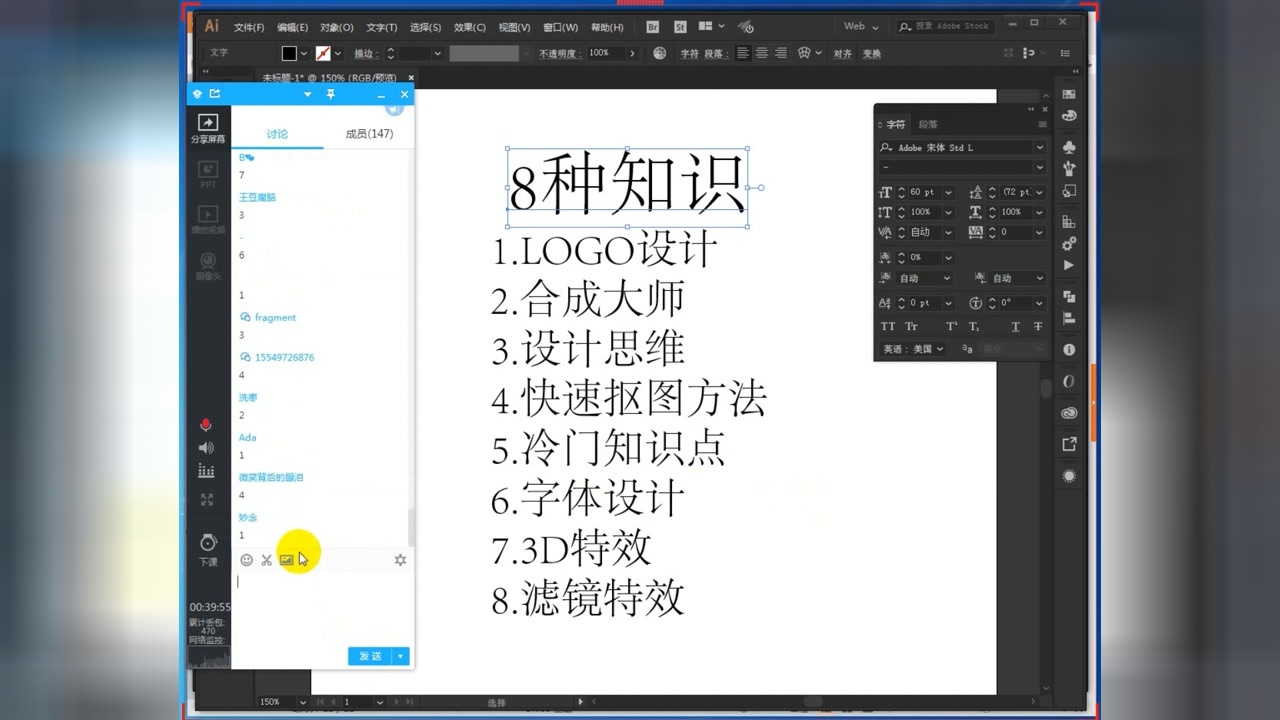Screen dimensions: 1280x720
Task: Click the user name Ada in chat
Action: pyautogui.click(x=247, y=437)
